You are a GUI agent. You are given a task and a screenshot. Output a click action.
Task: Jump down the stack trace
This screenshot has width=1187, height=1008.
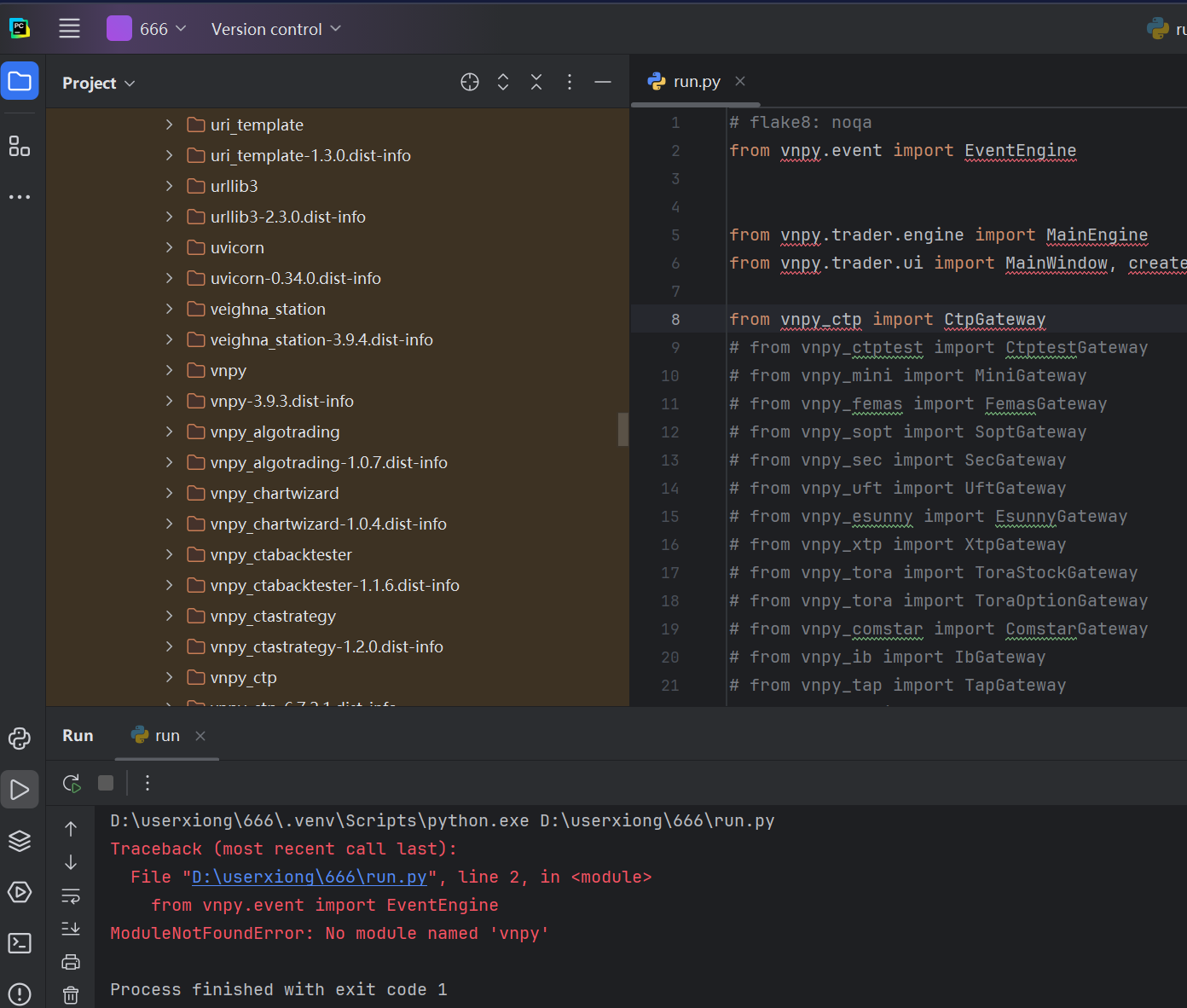click(71, 862)
